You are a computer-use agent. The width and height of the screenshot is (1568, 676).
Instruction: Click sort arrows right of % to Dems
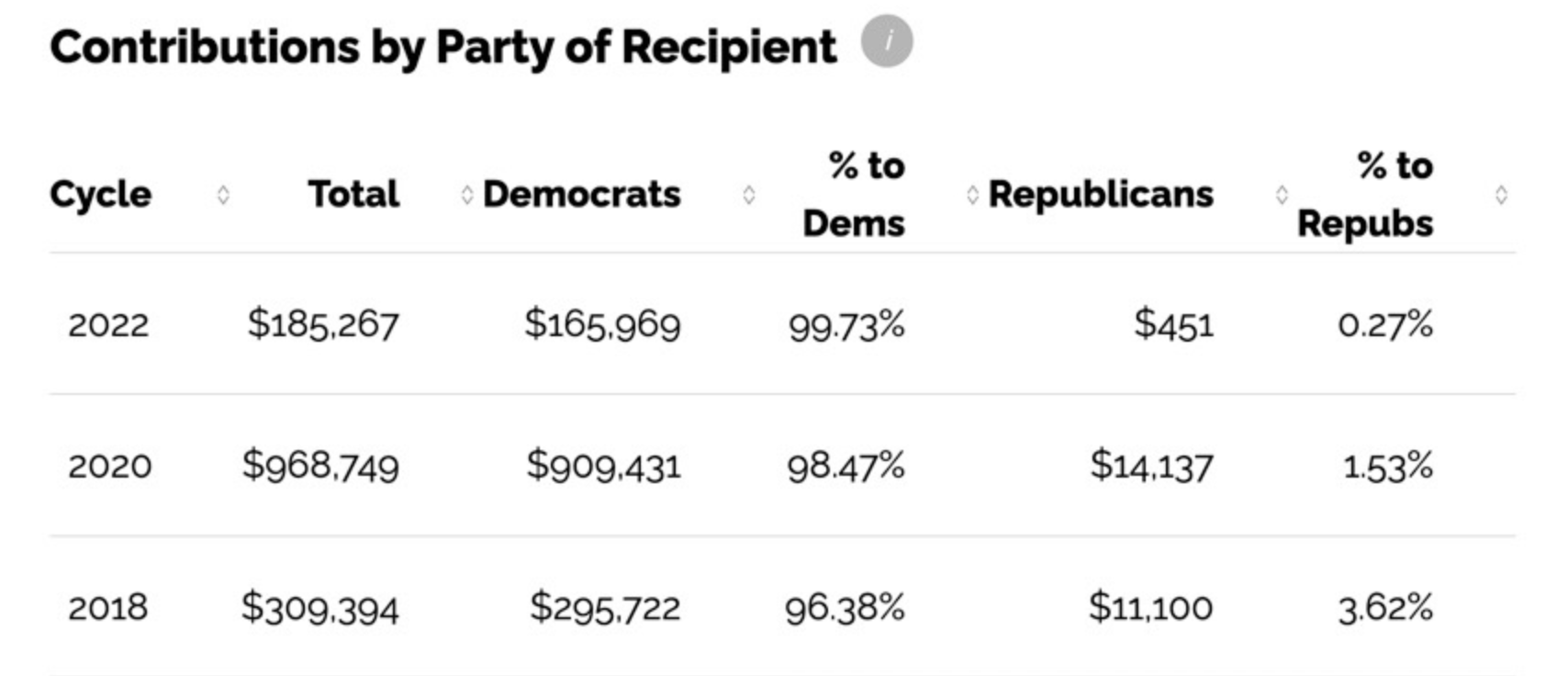[972, 195]
